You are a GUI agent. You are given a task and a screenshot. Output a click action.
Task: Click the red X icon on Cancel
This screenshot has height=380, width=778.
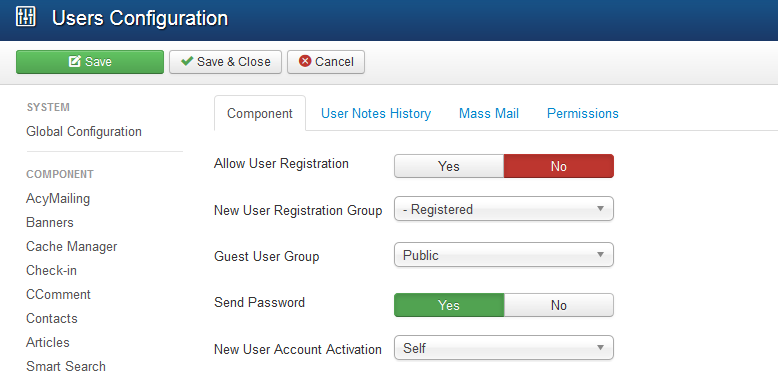[x=305, y=61]
